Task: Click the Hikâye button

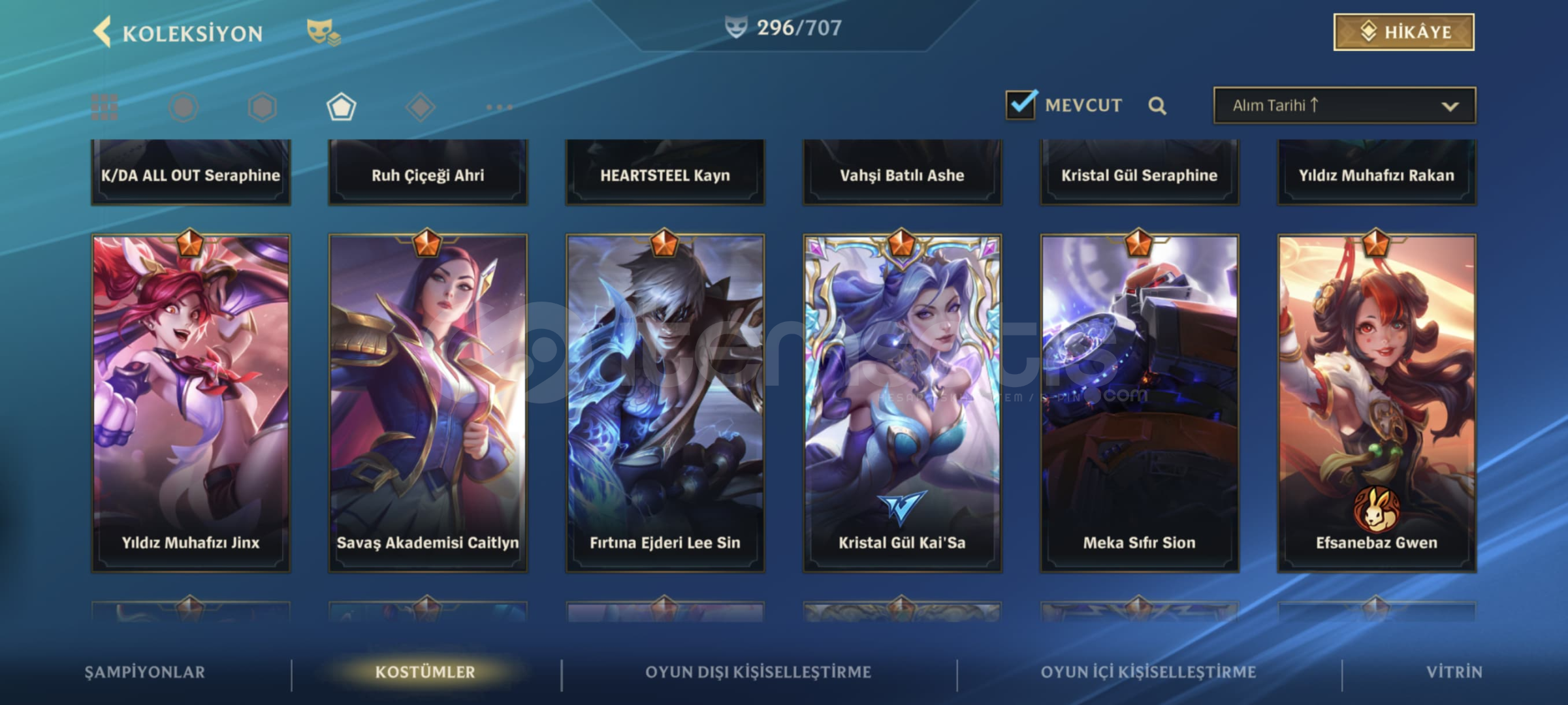Action: pyautogui.click(x=1403, y=32)
